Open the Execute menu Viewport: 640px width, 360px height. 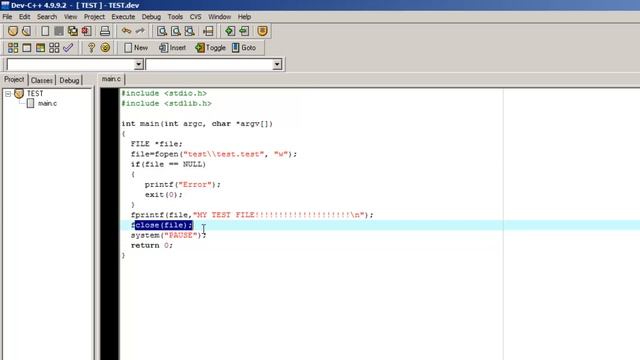coord(123,17)
